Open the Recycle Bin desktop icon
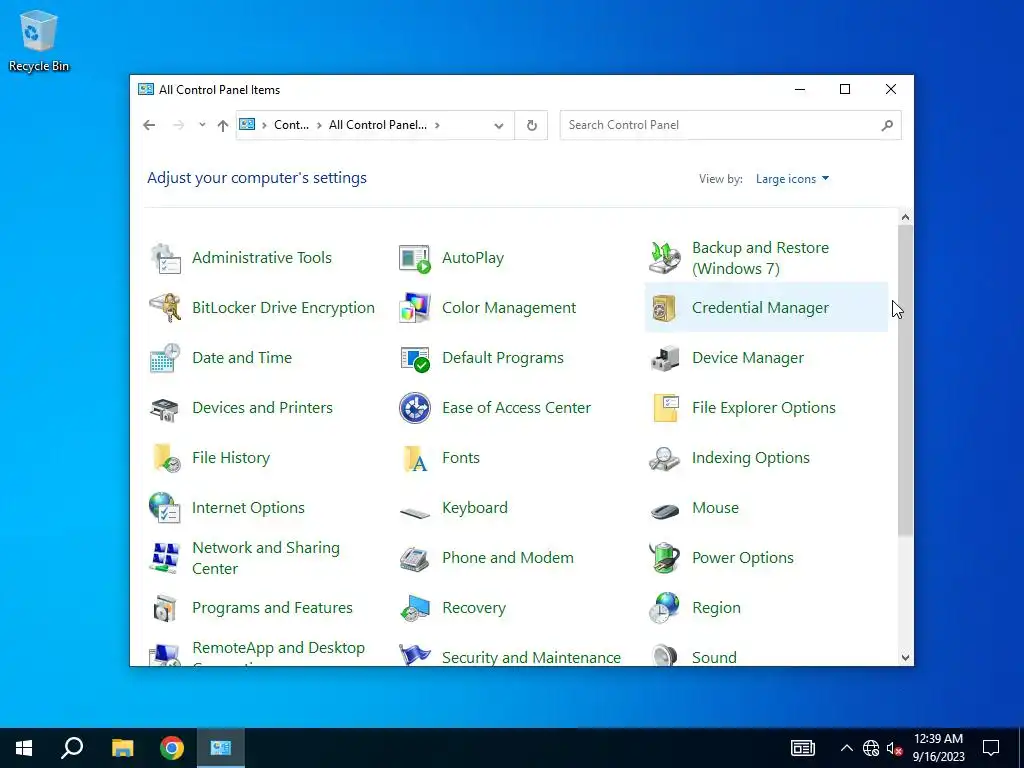Image resolution: width=1024 pixels, height=768 pixels. click(x=39, y=40)
